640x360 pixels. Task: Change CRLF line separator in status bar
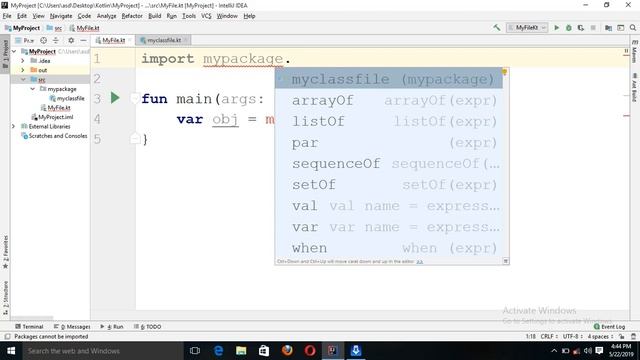click(549, 337)
